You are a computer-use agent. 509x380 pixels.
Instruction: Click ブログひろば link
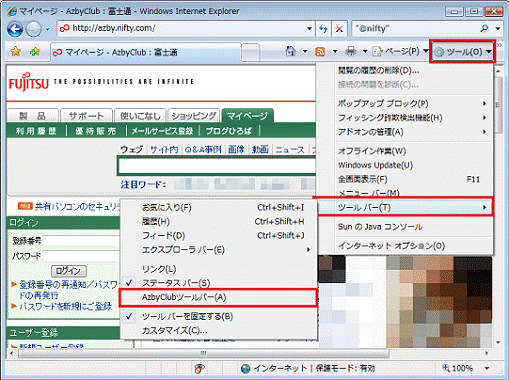[229, 131]
